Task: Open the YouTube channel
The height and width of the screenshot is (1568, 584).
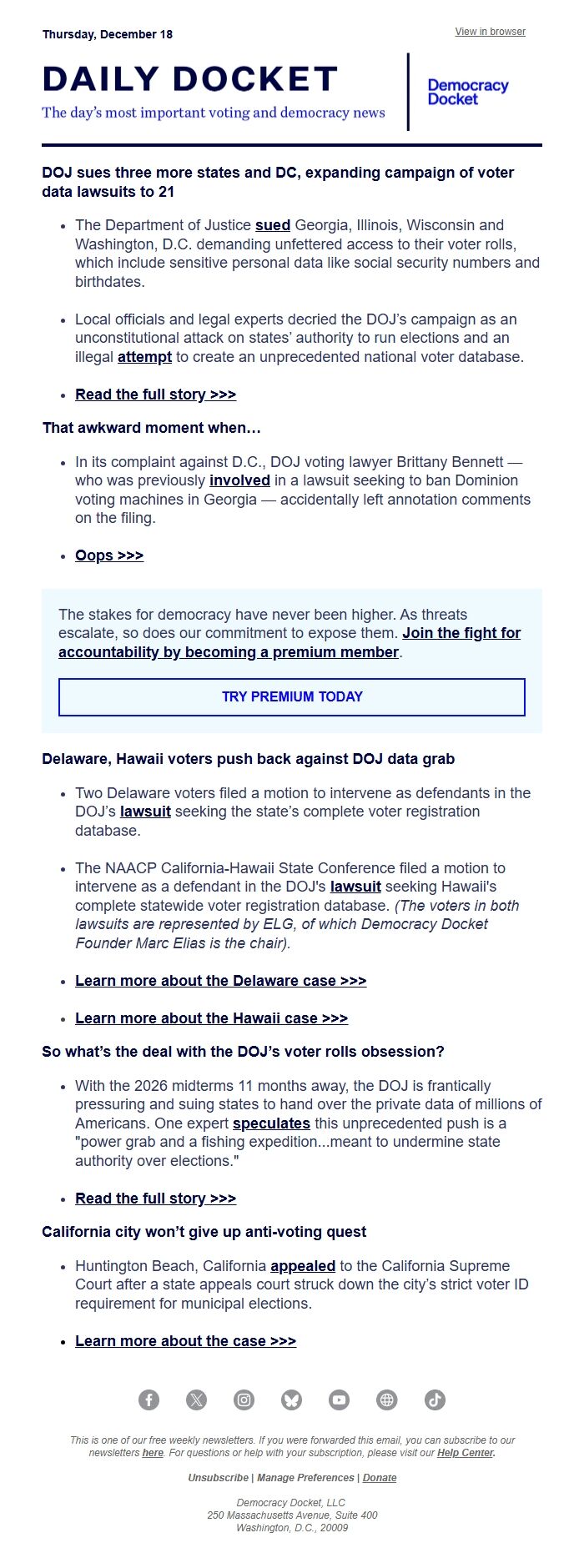Action: (x=338, y=1400)
